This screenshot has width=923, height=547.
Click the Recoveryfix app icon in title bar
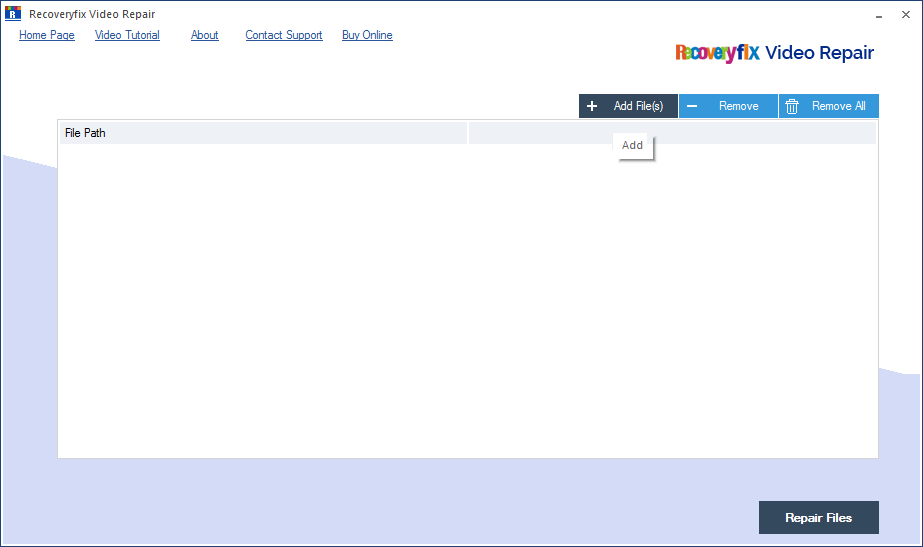tap(13, 13)
